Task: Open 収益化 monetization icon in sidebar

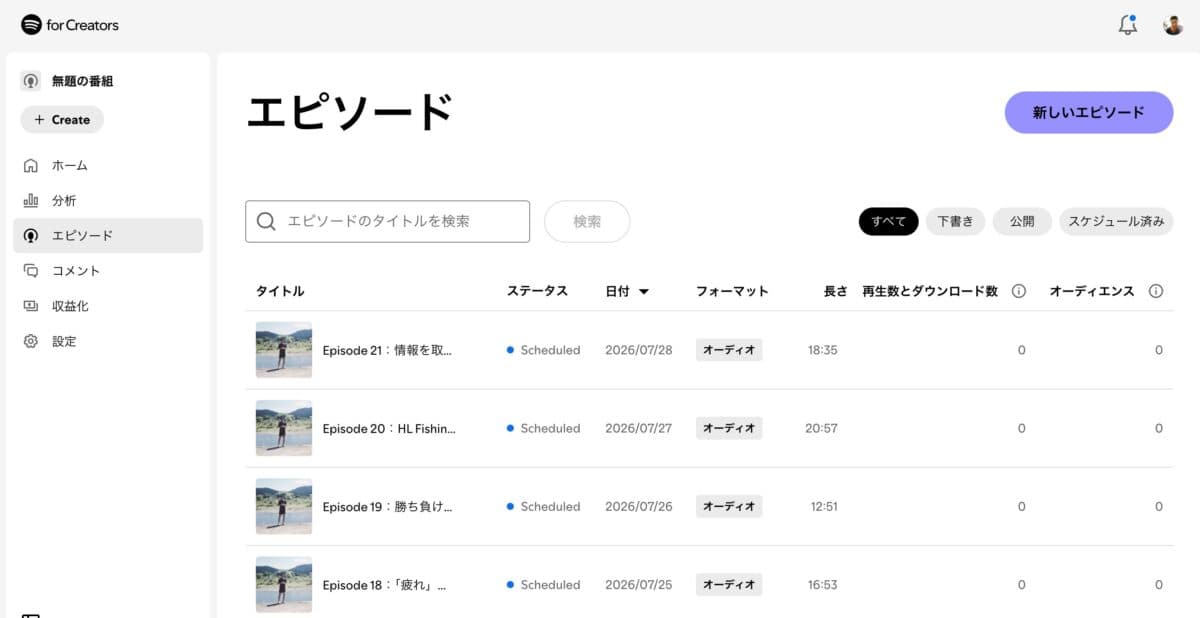Action: [x=31, y=306]
